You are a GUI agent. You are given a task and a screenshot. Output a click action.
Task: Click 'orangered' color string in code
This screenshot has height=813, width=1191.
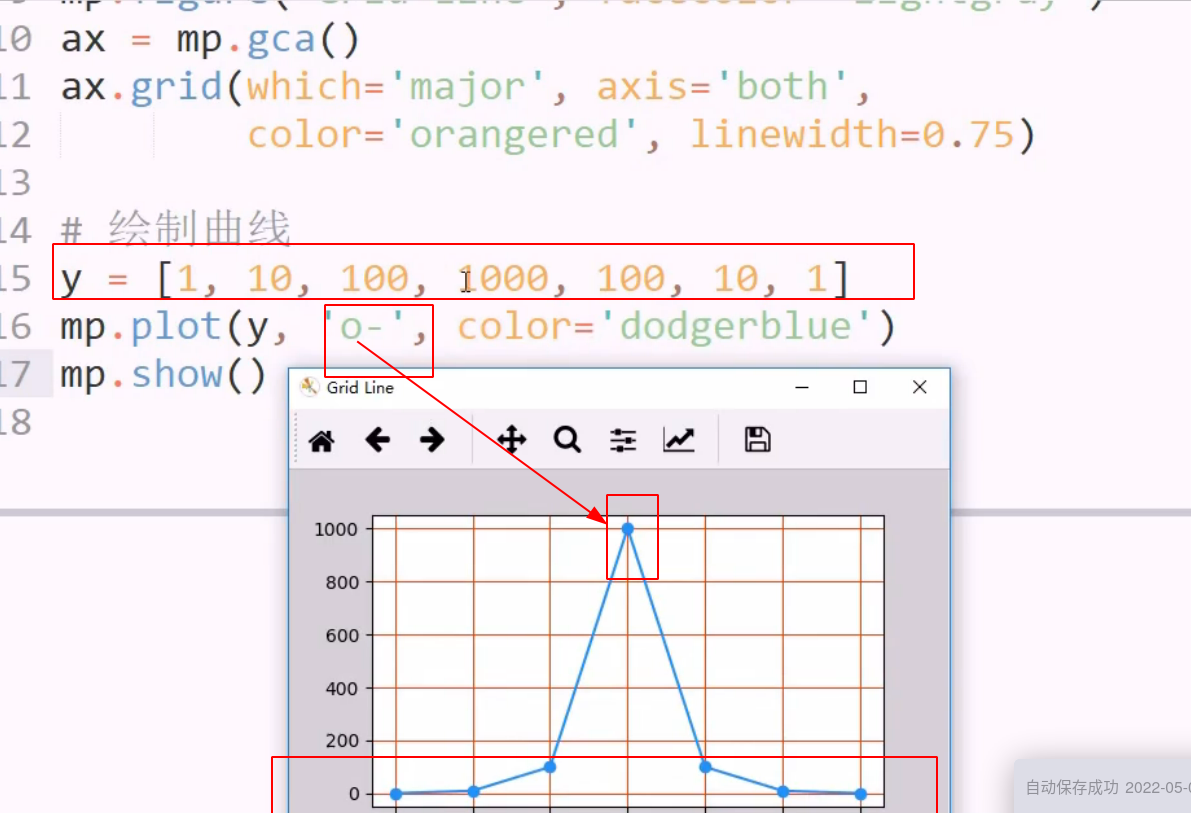tap(514, 134)
